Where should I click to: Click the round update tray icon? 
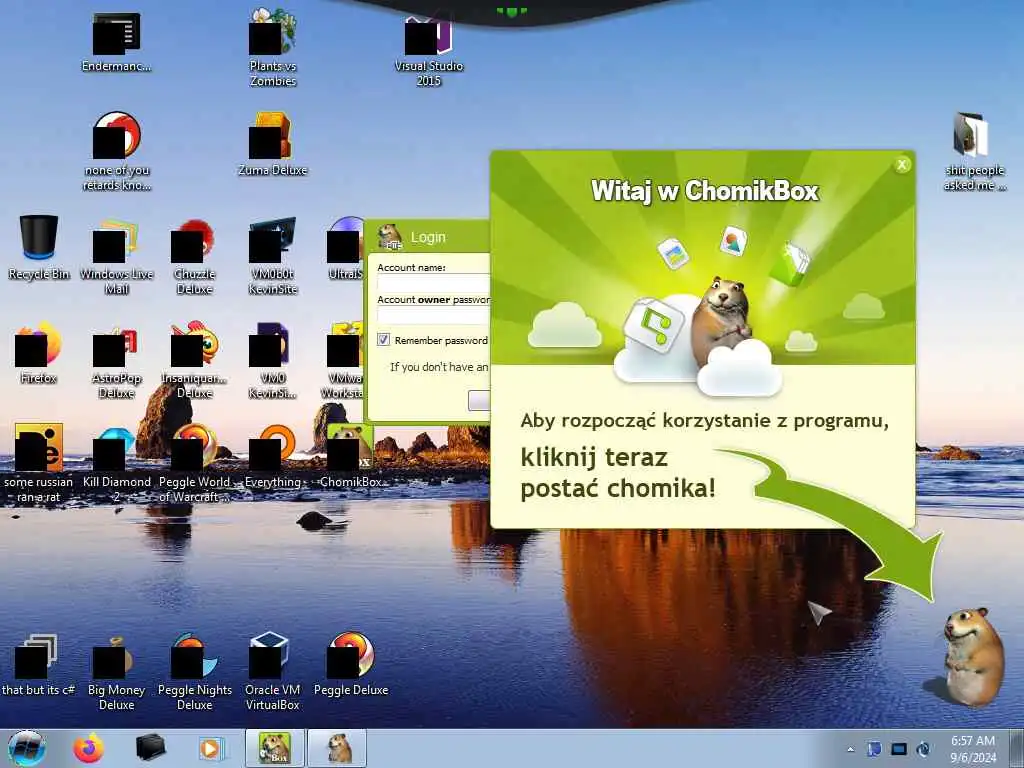pyautogui.click(x=923, y=749)
